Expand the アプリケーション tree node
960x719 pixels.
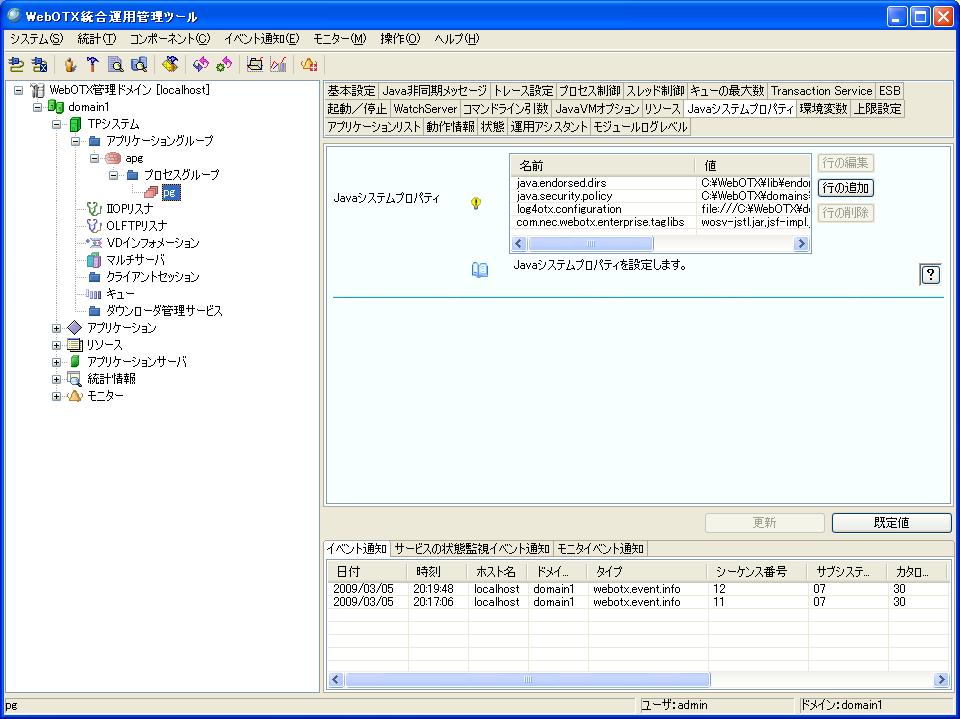pos(57,328)
